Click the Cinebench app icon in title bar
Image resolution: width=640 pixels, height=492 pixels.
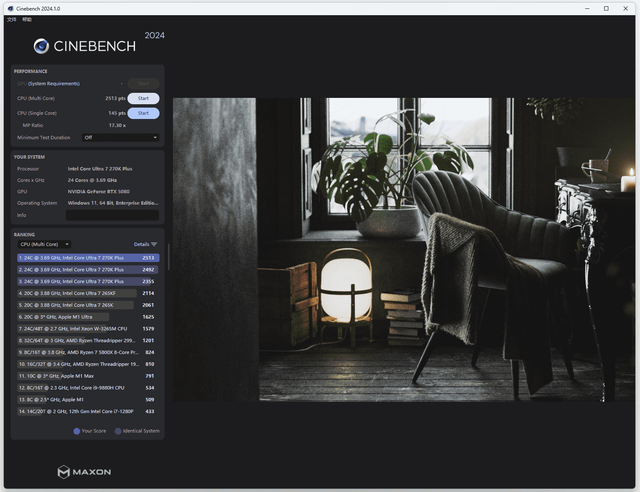pos(11,9)
